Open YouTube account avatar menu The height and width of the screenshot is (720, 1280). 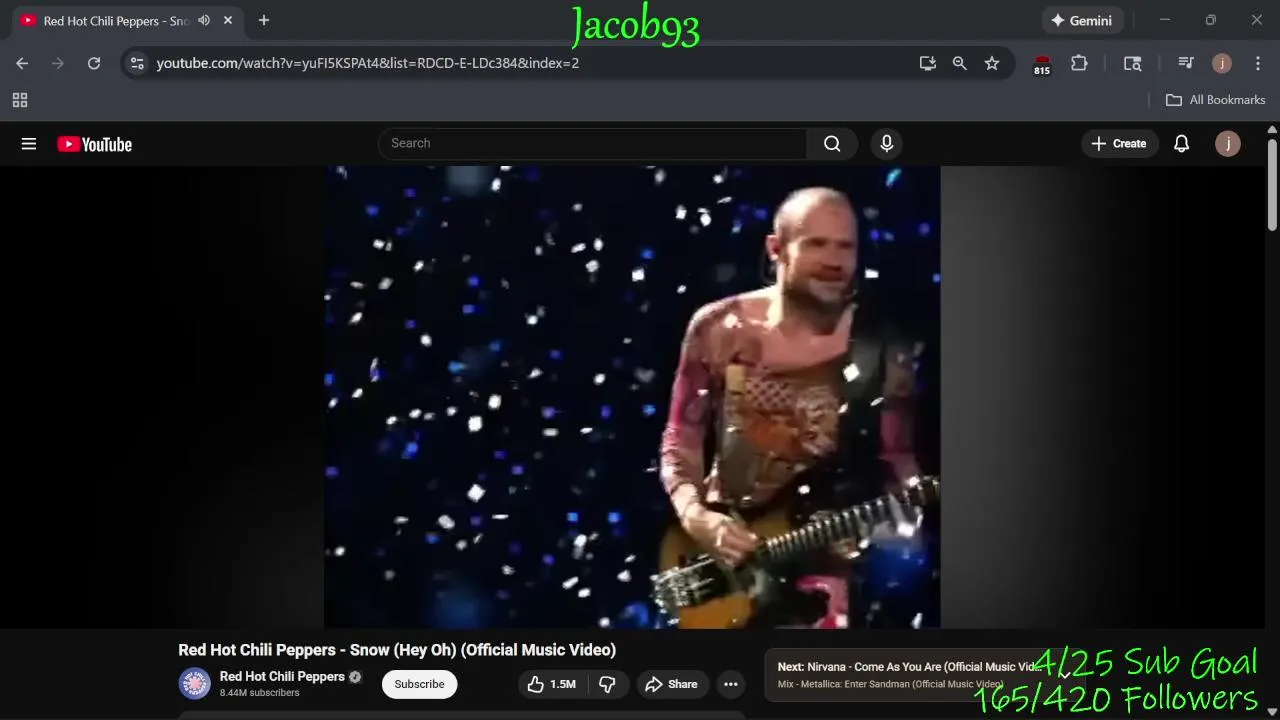[x=1228, y=143]
